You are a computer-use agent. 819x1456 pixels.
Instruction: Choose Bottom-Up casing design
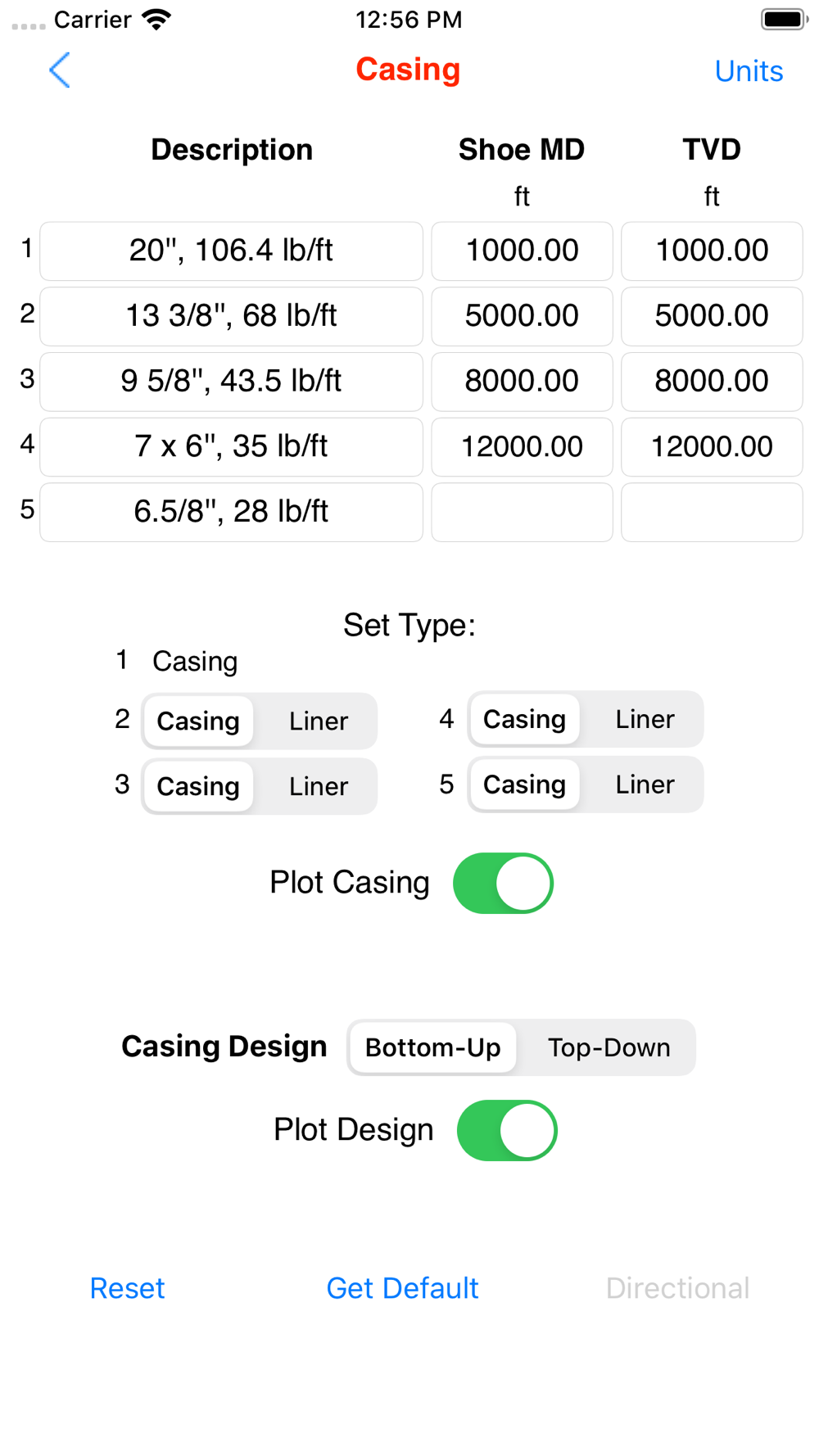[x=433, y=1048]
